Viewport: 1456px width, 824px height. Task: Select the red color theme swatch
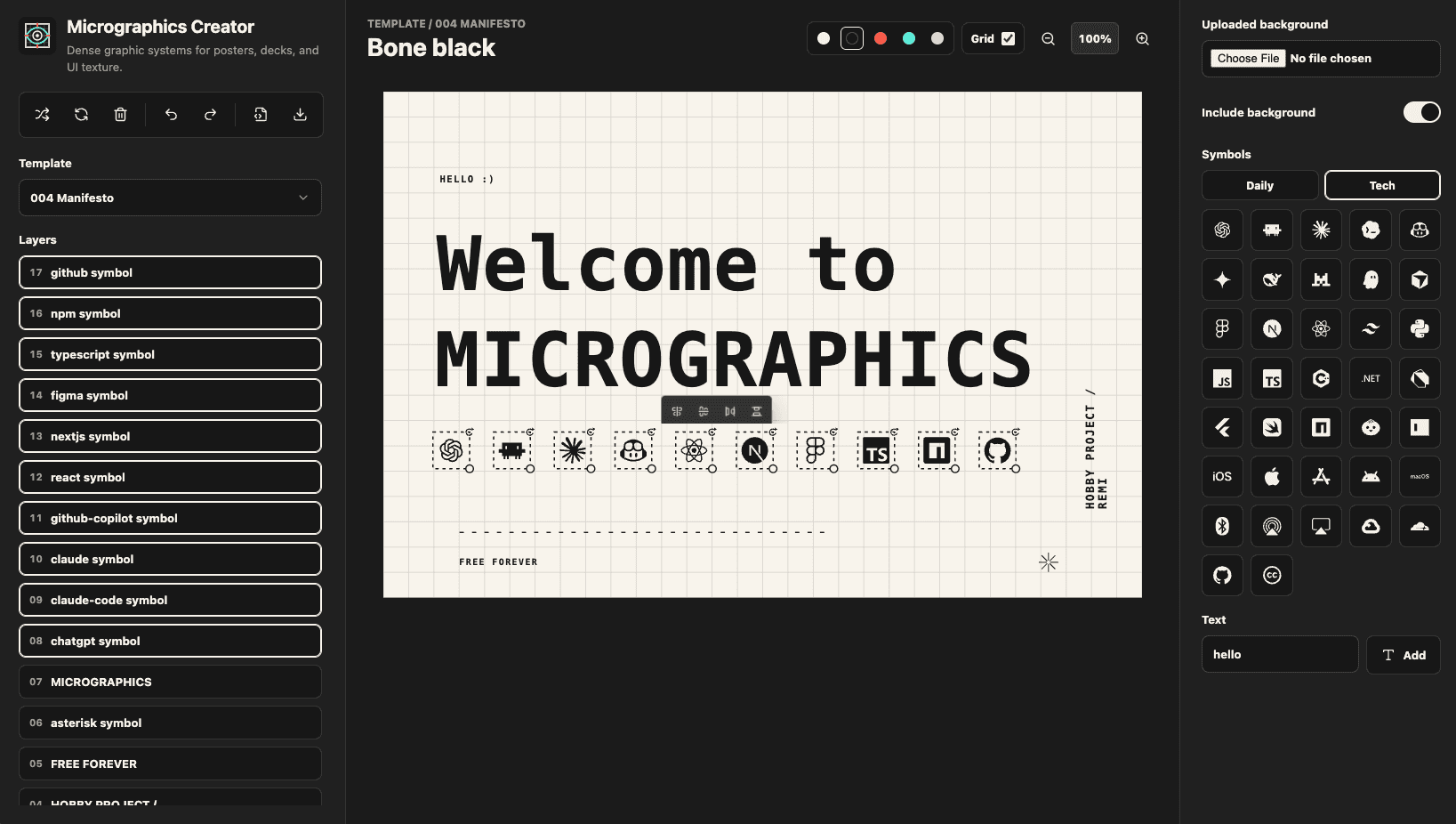pos(881,39)
